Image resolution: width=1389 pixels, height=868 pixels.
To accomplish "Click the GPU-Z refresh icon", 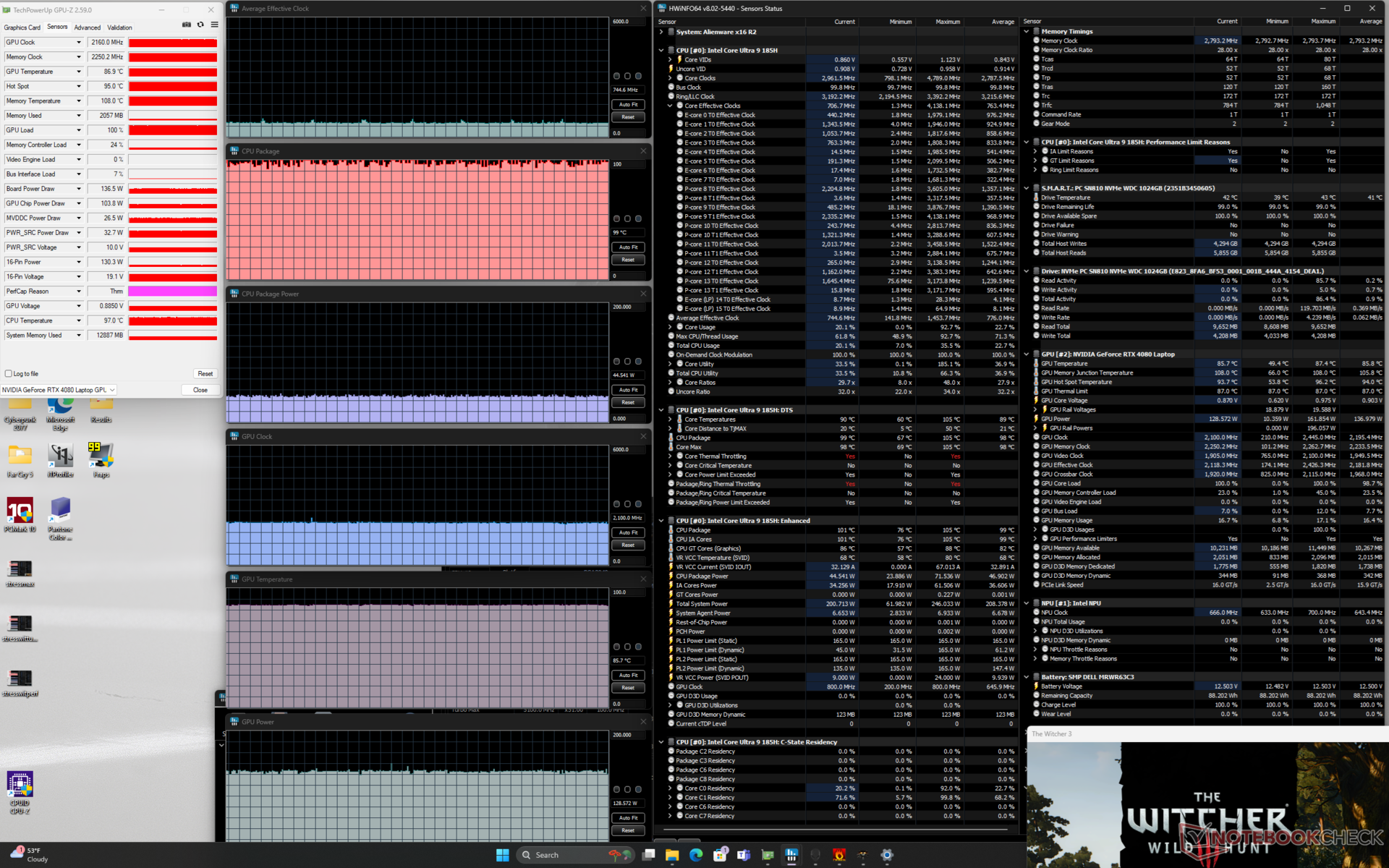I will pyautogui.click(x=200, y=25).
